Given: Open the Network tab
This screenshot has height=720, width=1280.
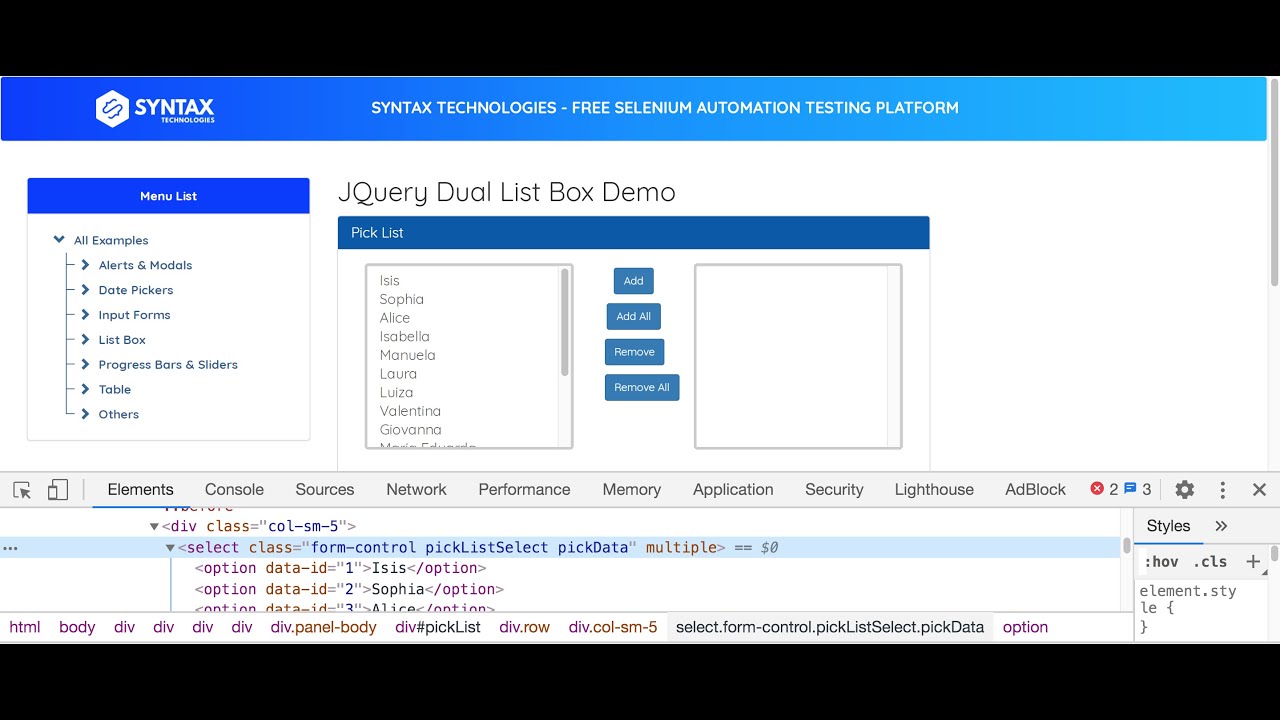Looking at the screenshot, I should coord(416,490).
